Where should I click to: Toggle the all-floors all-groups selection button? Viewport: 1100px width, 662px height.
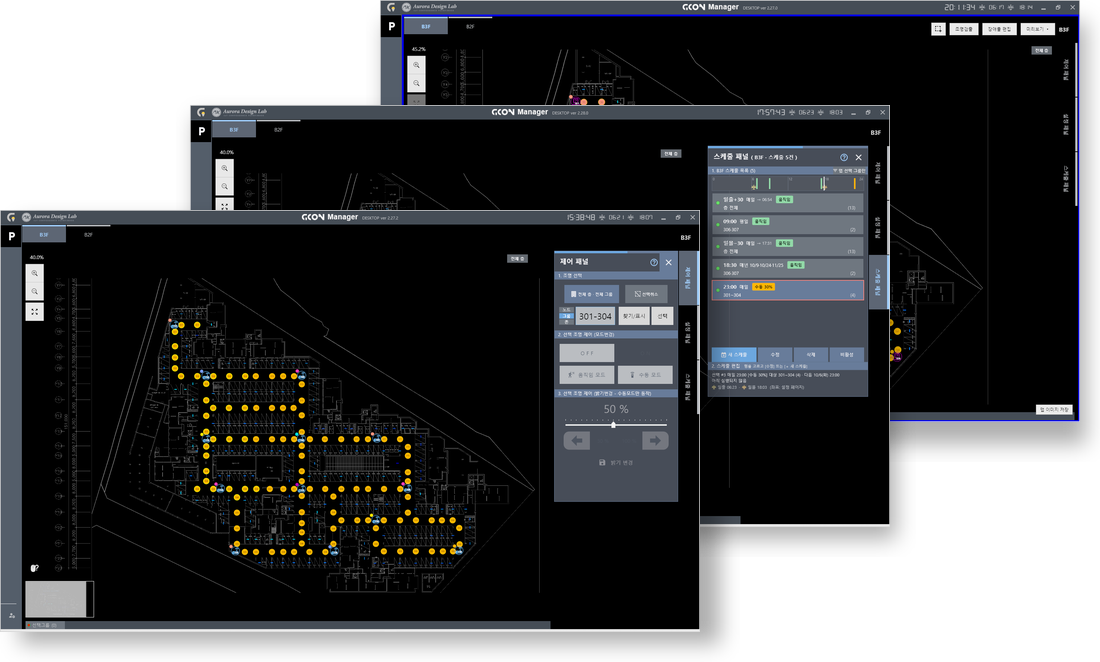point(591,294)
